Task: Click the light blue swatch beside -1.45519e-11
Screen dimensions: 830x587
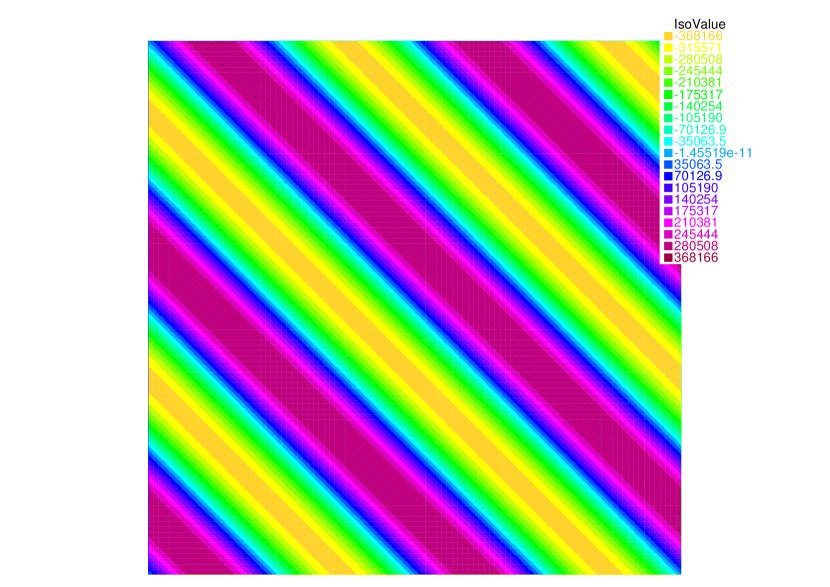Action: click(x=668, y=153)
